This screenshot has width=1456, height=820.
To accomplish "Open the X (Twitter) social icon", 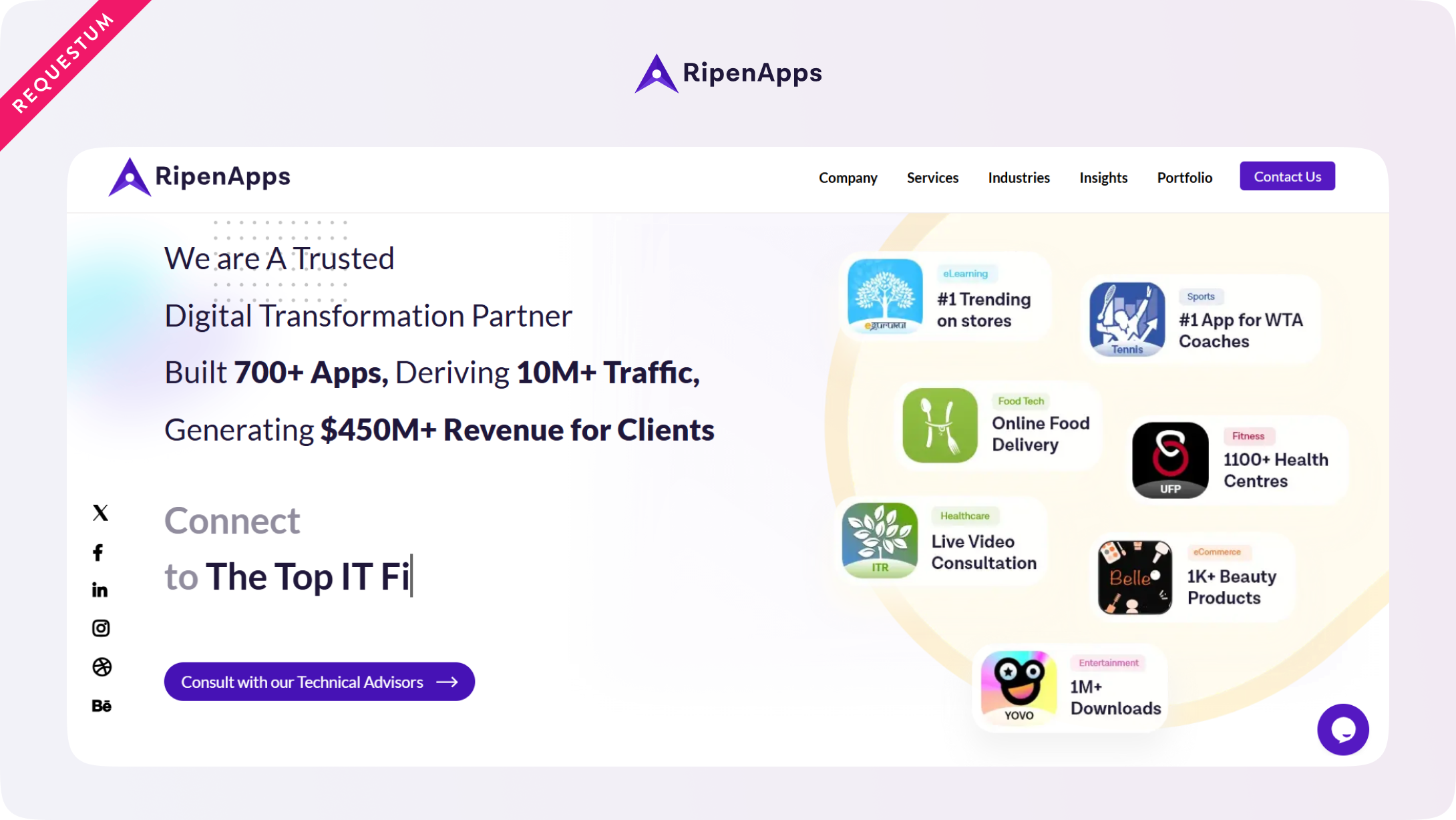I will point(100,513).
